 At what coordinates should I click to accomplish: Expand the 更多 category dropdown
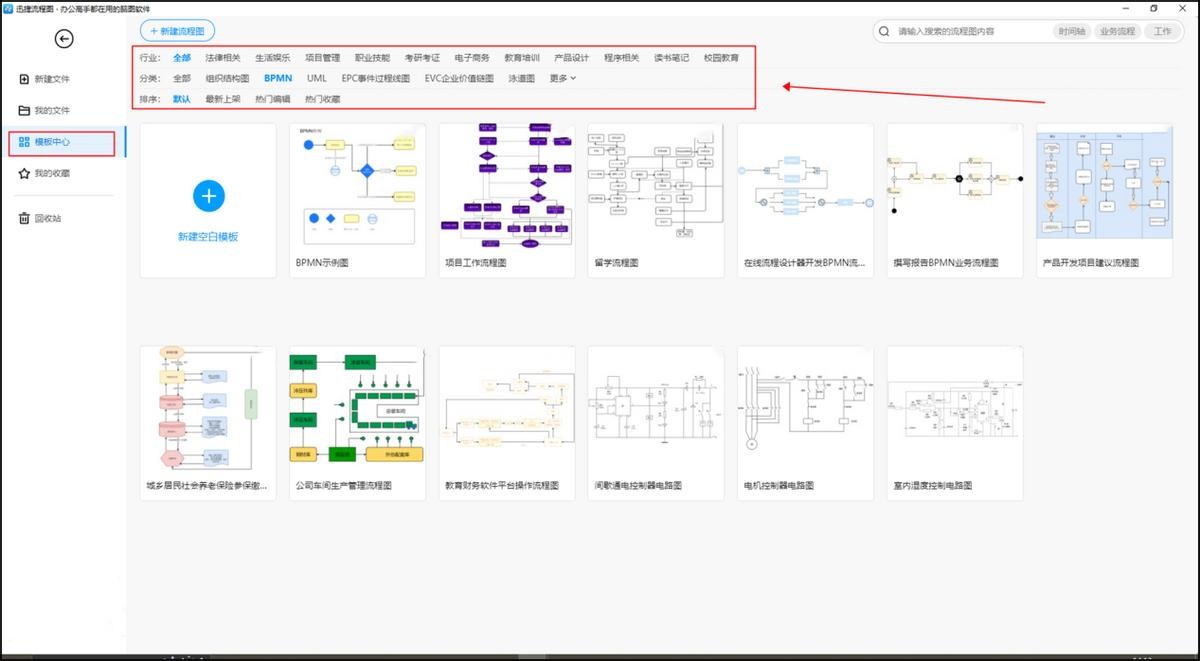[x=563, y=78]
